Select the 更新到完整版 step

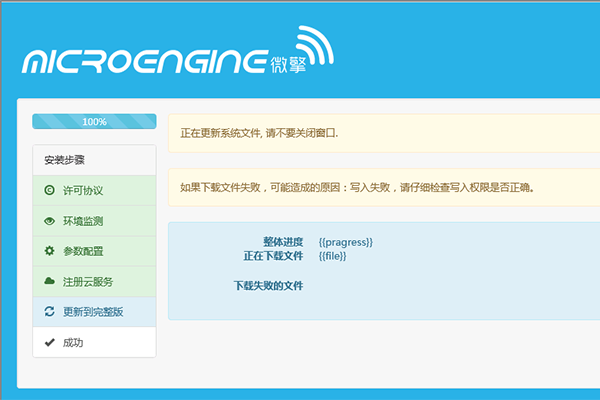coord(95,312)
